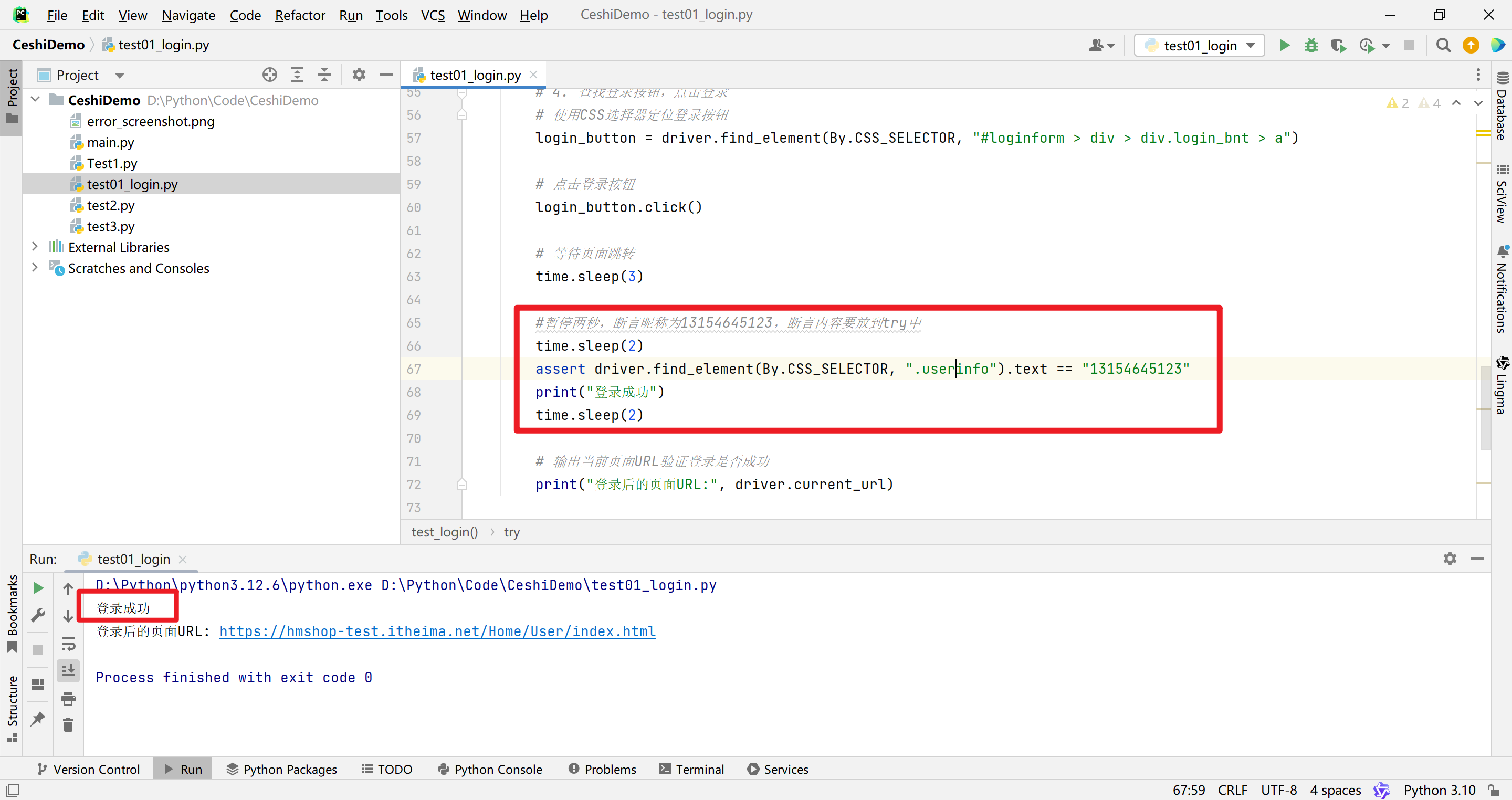
Task: Open code-with-me dropdown arrow
Action: pos(1110,46)
